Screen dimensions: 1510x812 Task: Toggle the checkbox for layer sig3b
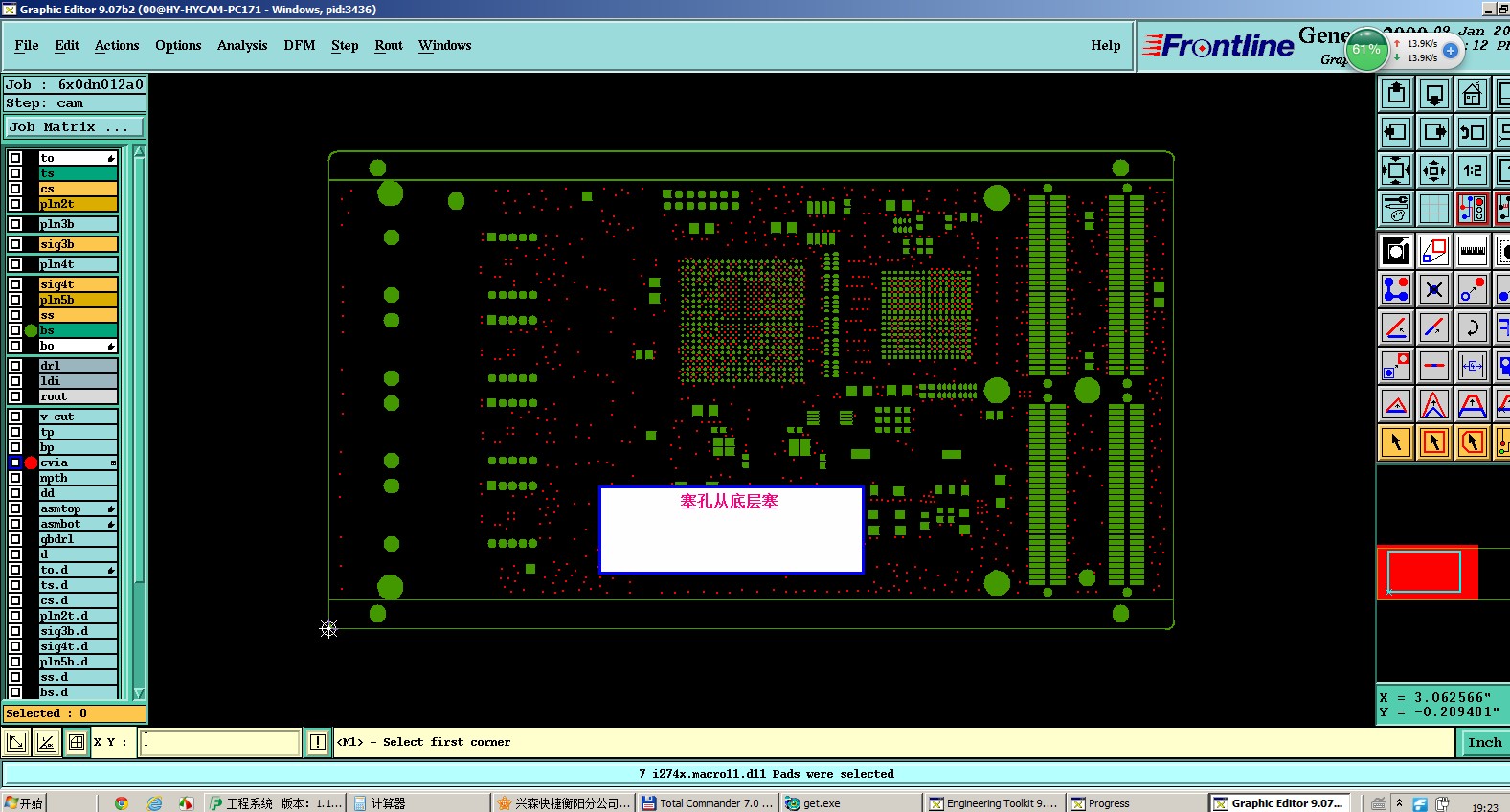(x=15, y=244)
